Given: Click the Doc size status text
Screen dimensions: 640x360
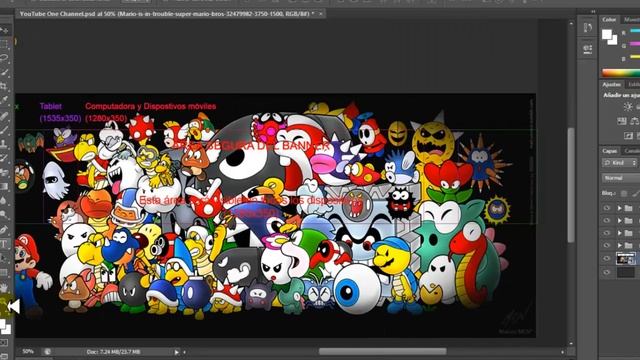Looking at the screenshot, I should click(113, 352).
